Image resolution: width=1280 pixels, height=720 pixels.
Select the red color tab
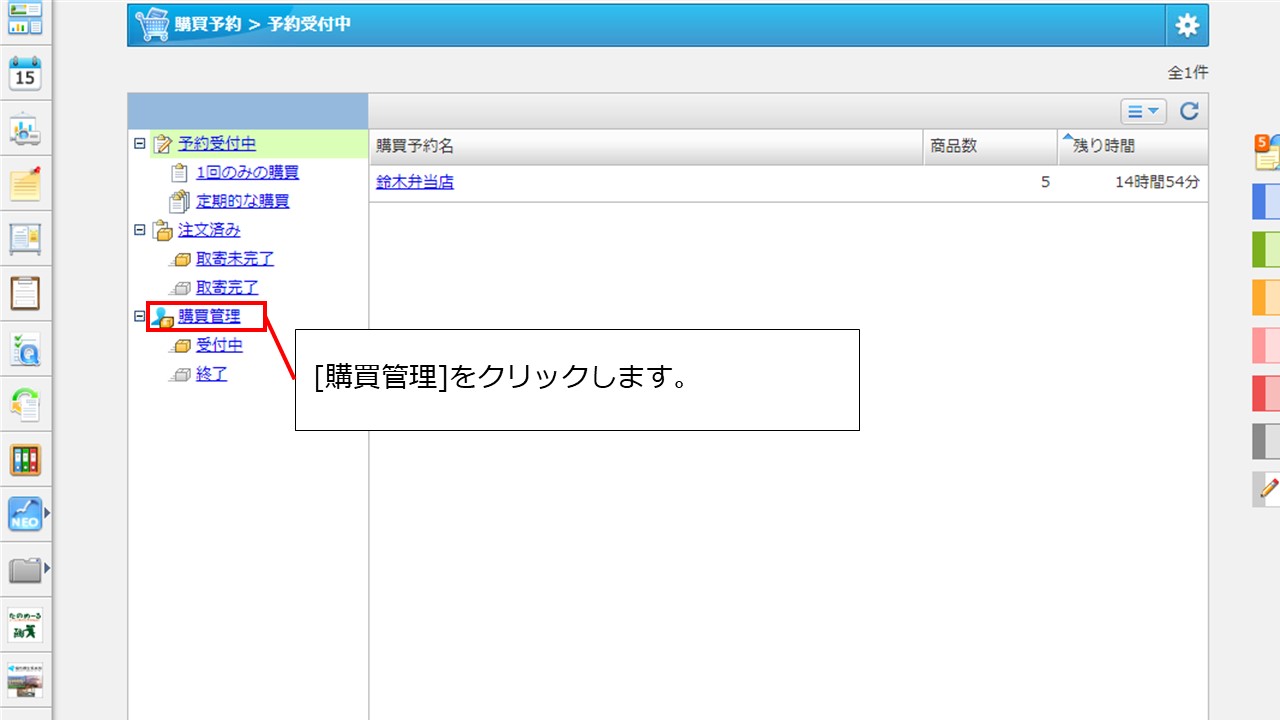click(1266, 393)
